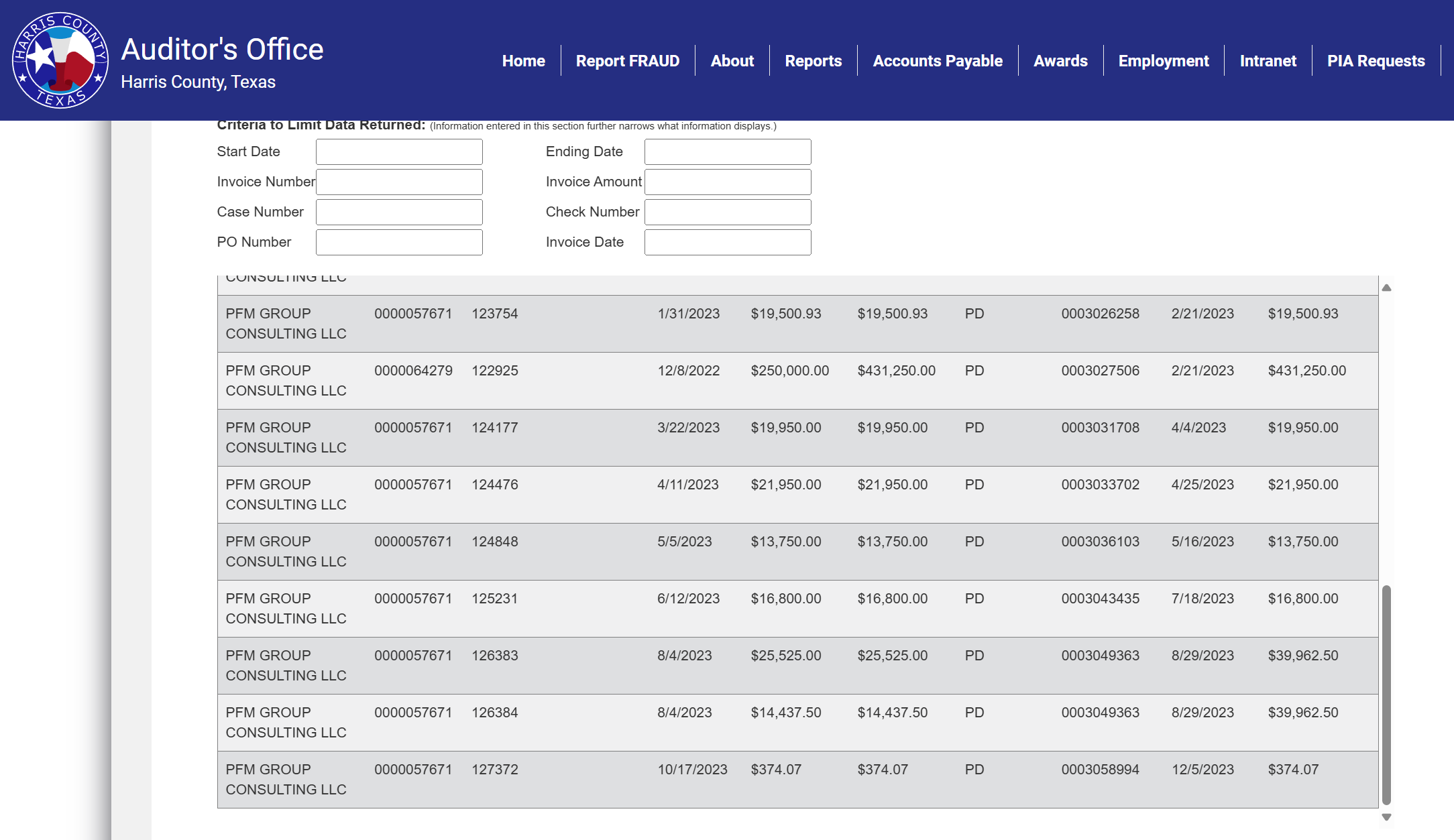Select invoice number 122925 cell
The height and width of the screenshot is (840, 1454).
495,371
